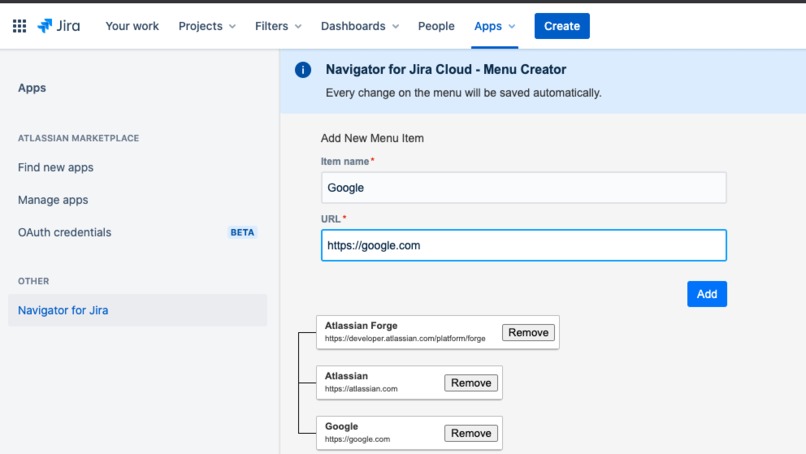Open Manage apps in sidebar
This screenshot has width=806, height=454.
click(53, 199)
